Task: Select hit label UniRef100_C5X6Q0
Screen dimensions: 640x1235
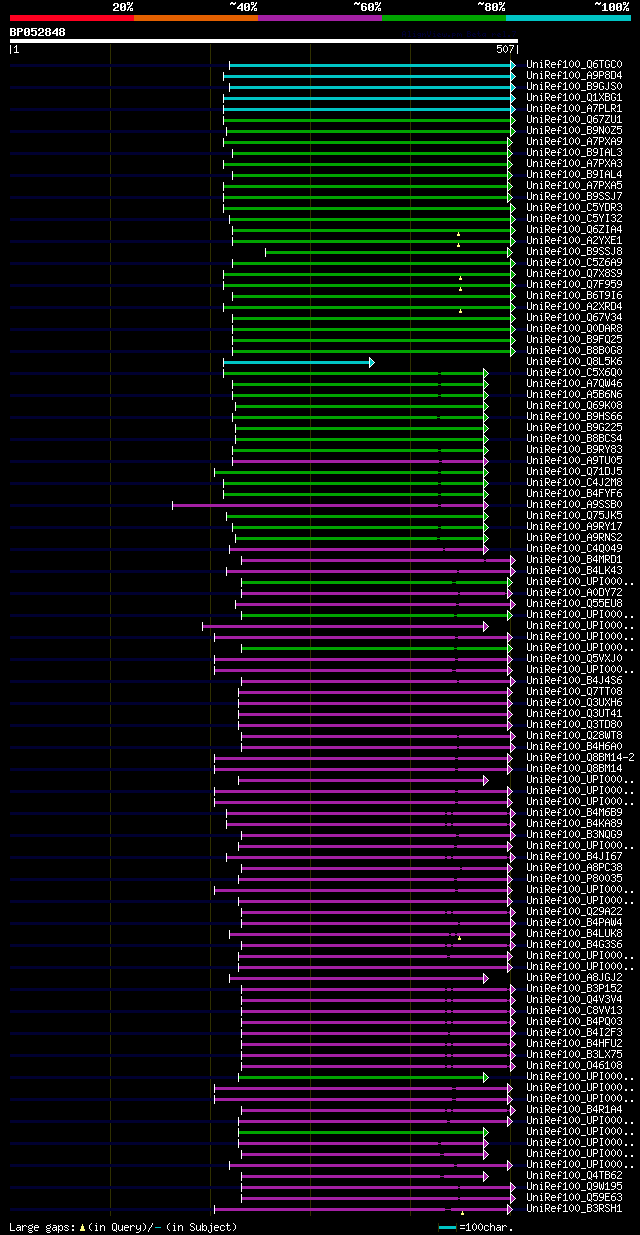Action: click(574, 372)
